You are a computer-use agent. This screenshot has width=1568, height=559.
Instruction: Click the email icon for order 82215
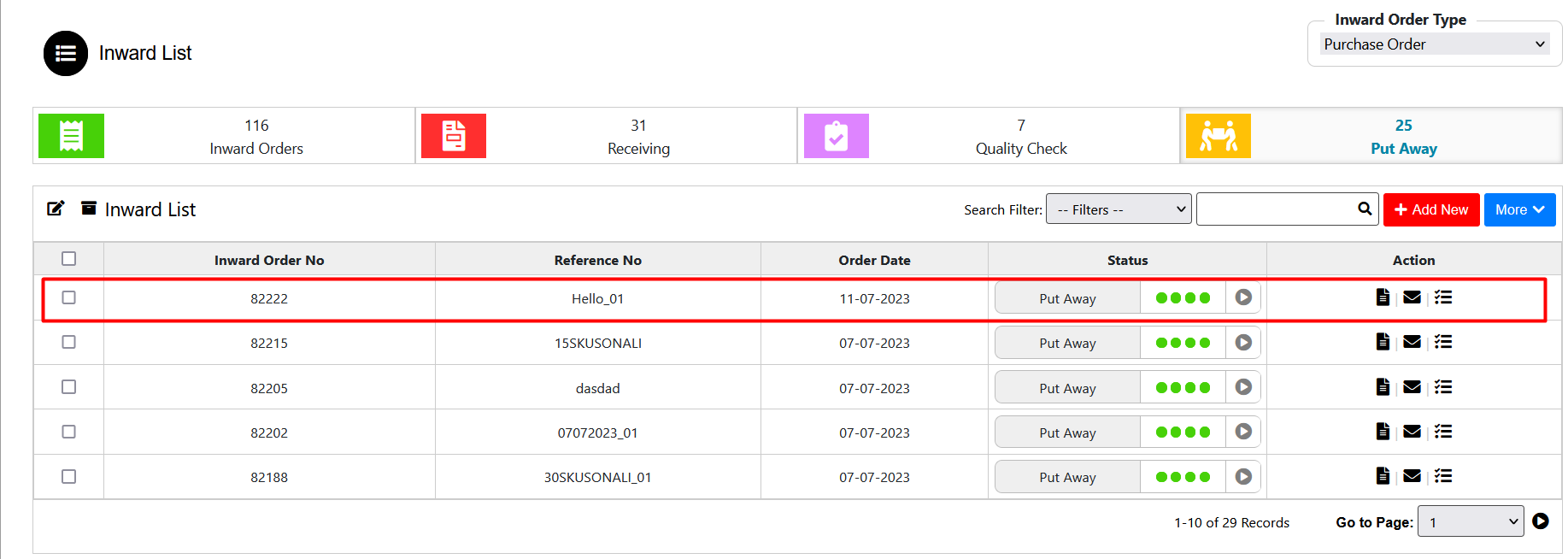1412,342
